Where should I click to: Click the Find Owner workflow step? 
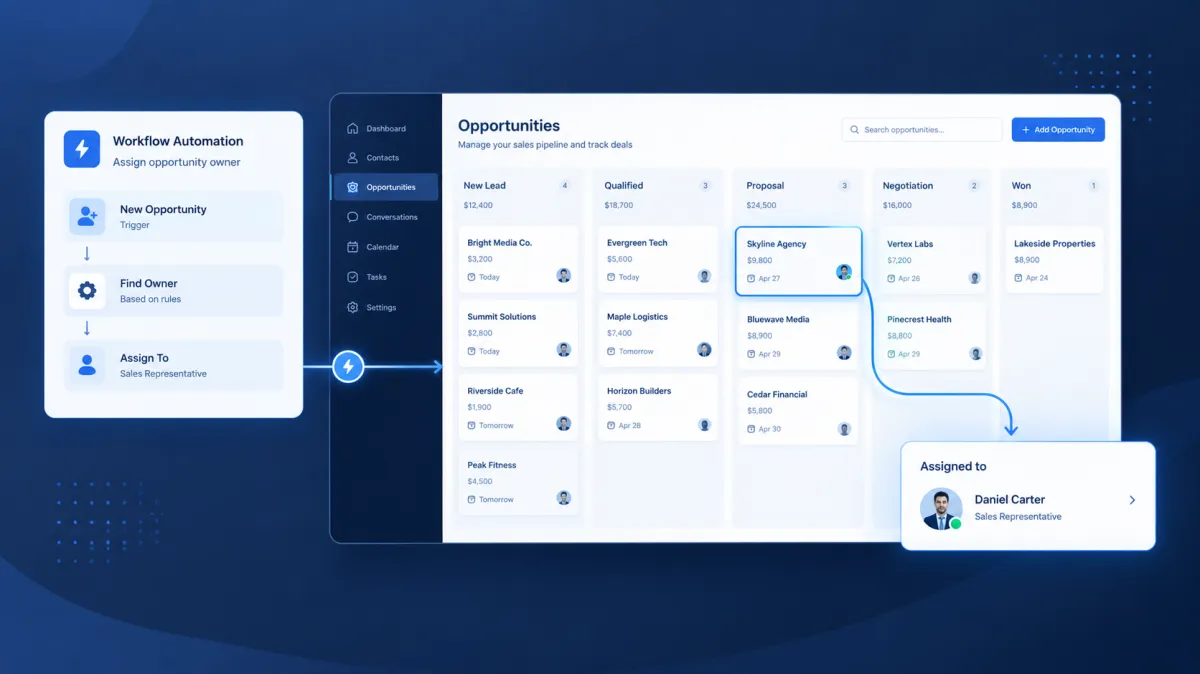point(174,291)
